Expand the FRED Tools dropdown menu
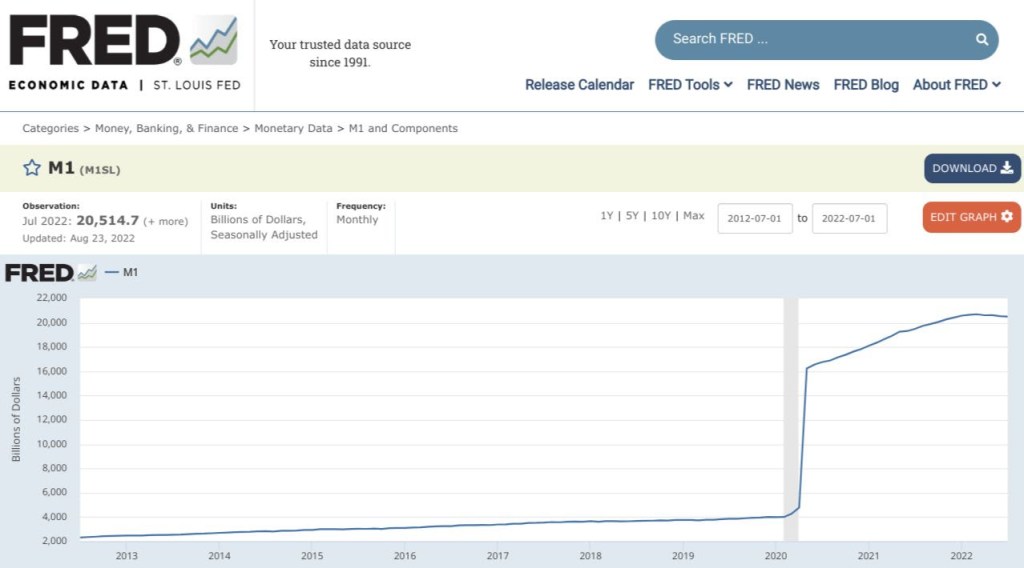This screenshot has height=568, width=1024. (690, 85)
